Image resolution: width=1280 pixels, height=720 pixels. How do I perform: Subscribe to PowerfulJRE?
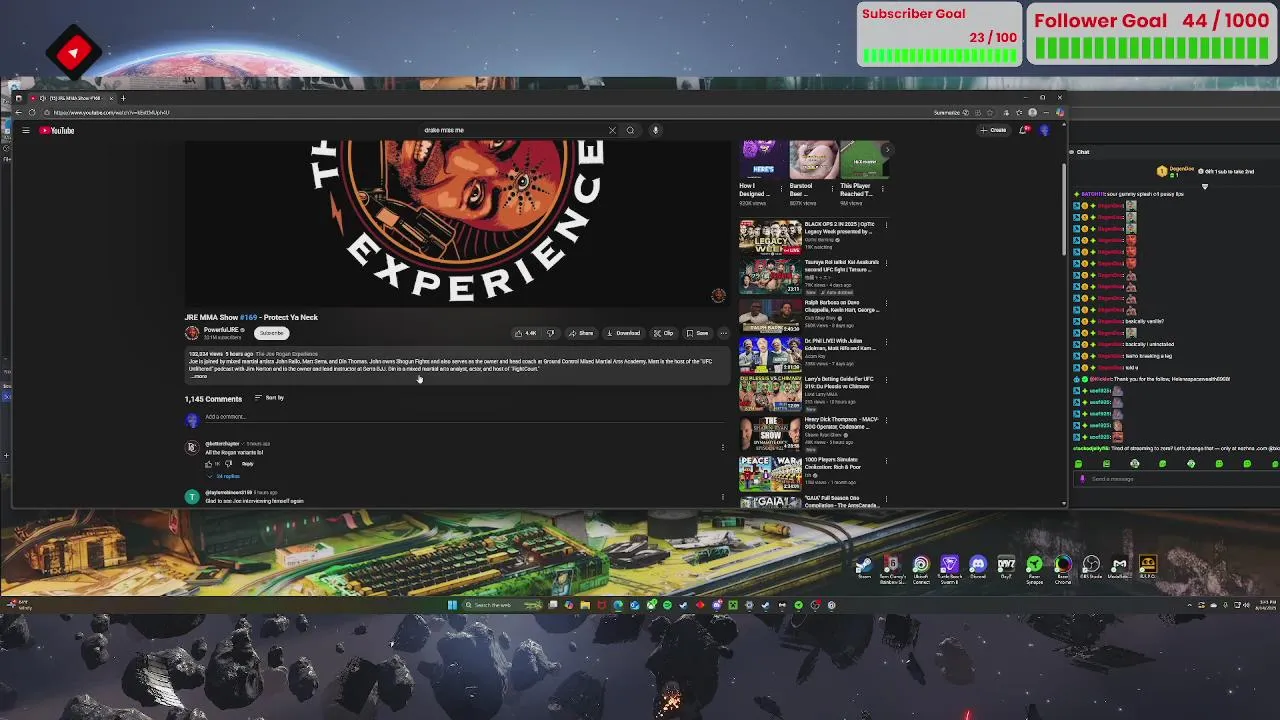tap(271, 333)
